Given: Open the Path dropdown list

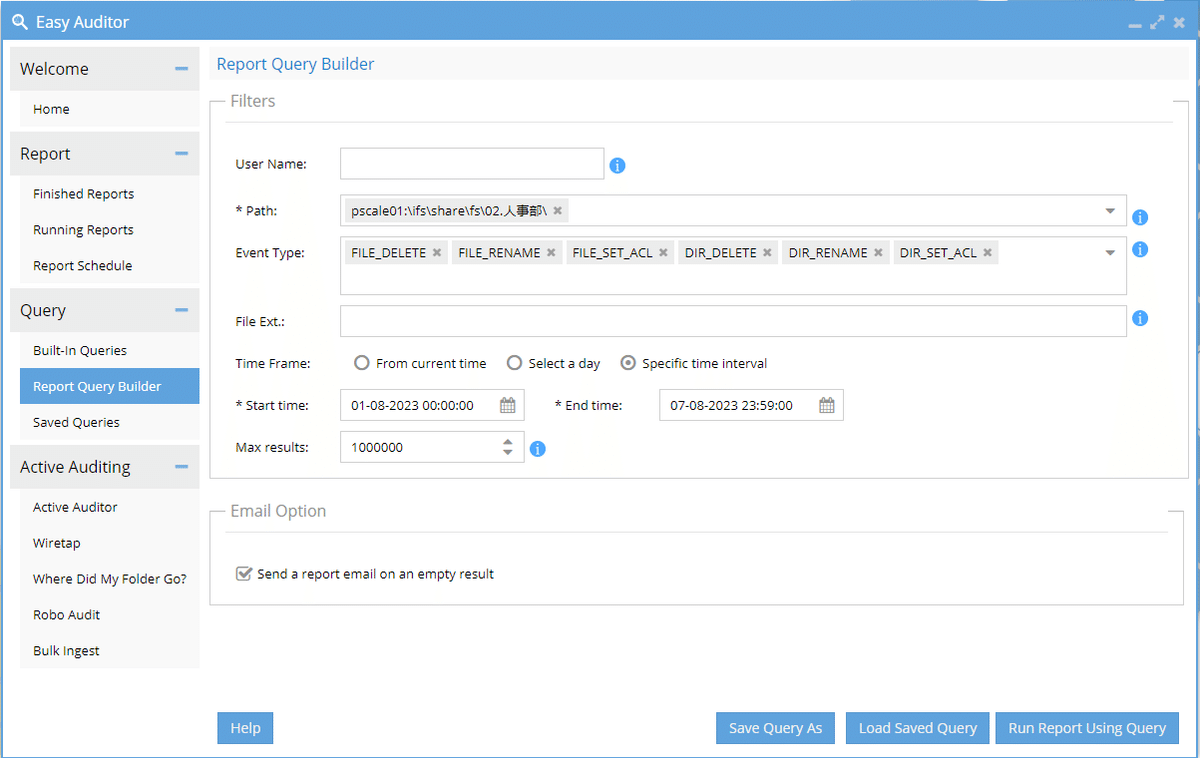Looking at the screenshot, I should 1110,211.
